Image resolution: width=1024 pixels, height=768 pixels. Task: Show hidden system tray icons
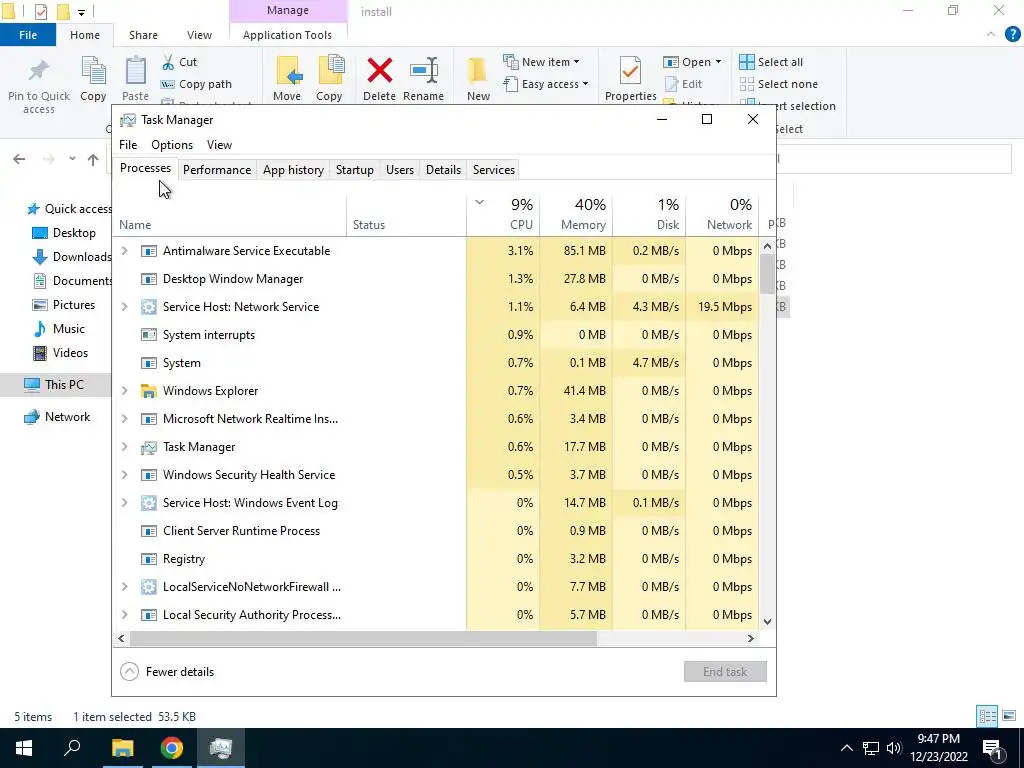(846, 748)
